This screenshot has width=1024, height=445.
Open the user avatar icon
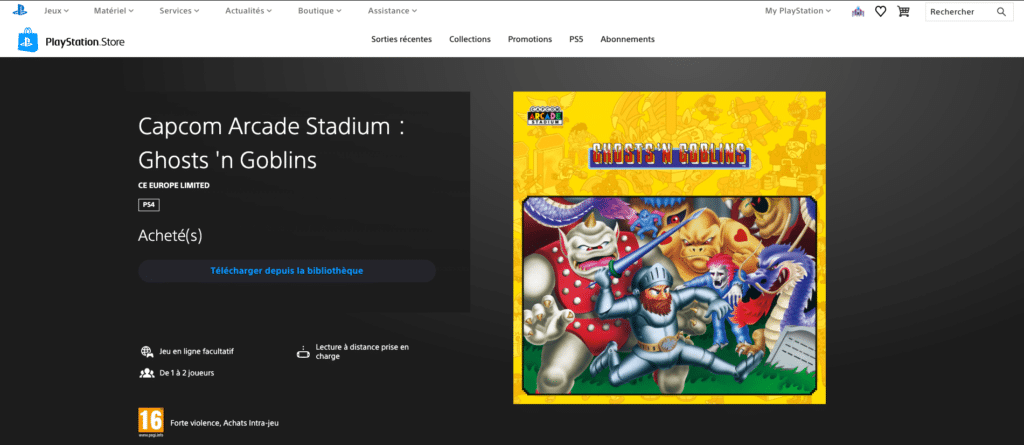pos(858,12)
